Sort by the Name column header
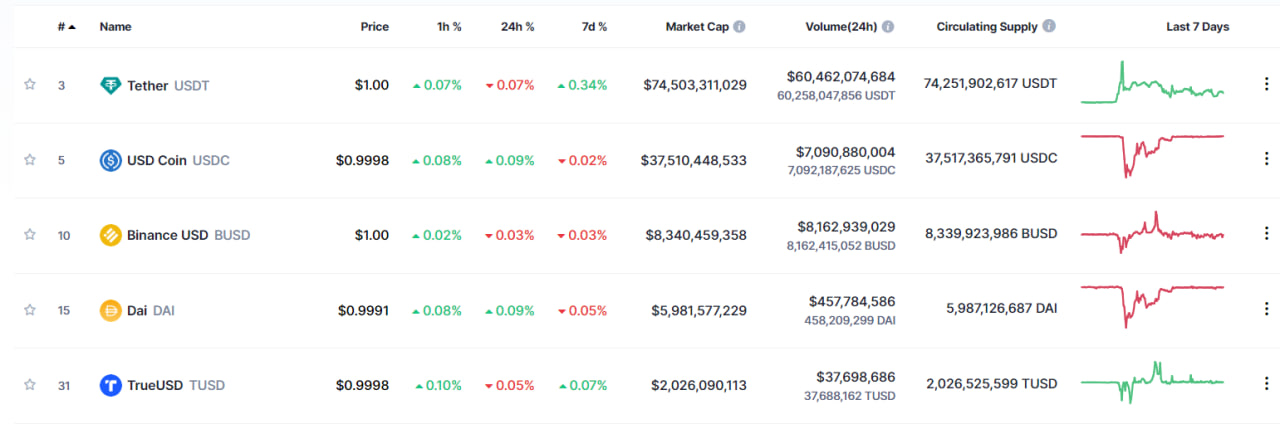1280x429 pixels. click(115, 27)
